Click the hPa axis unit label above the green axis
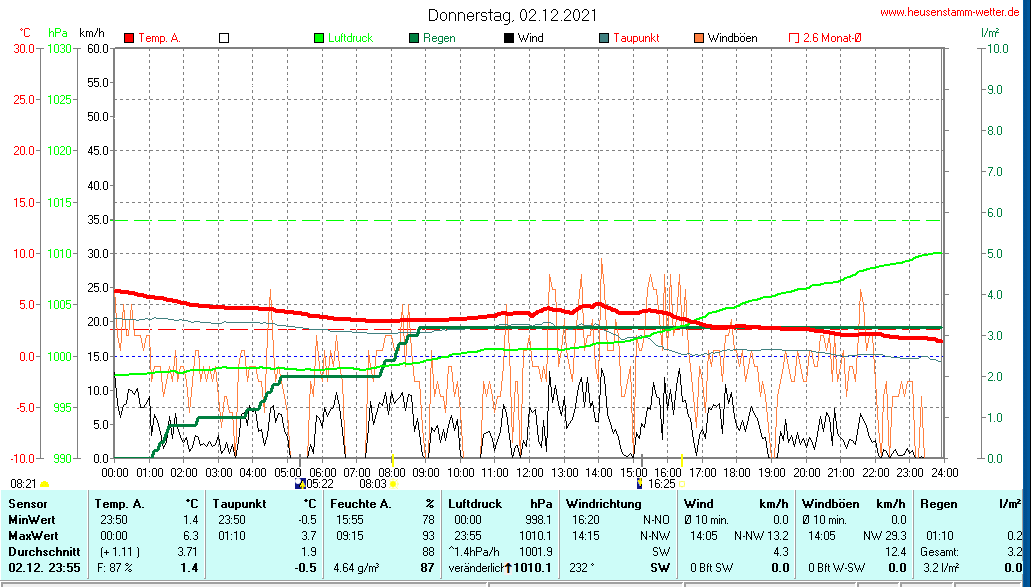1034x587 pixels. 57,33
